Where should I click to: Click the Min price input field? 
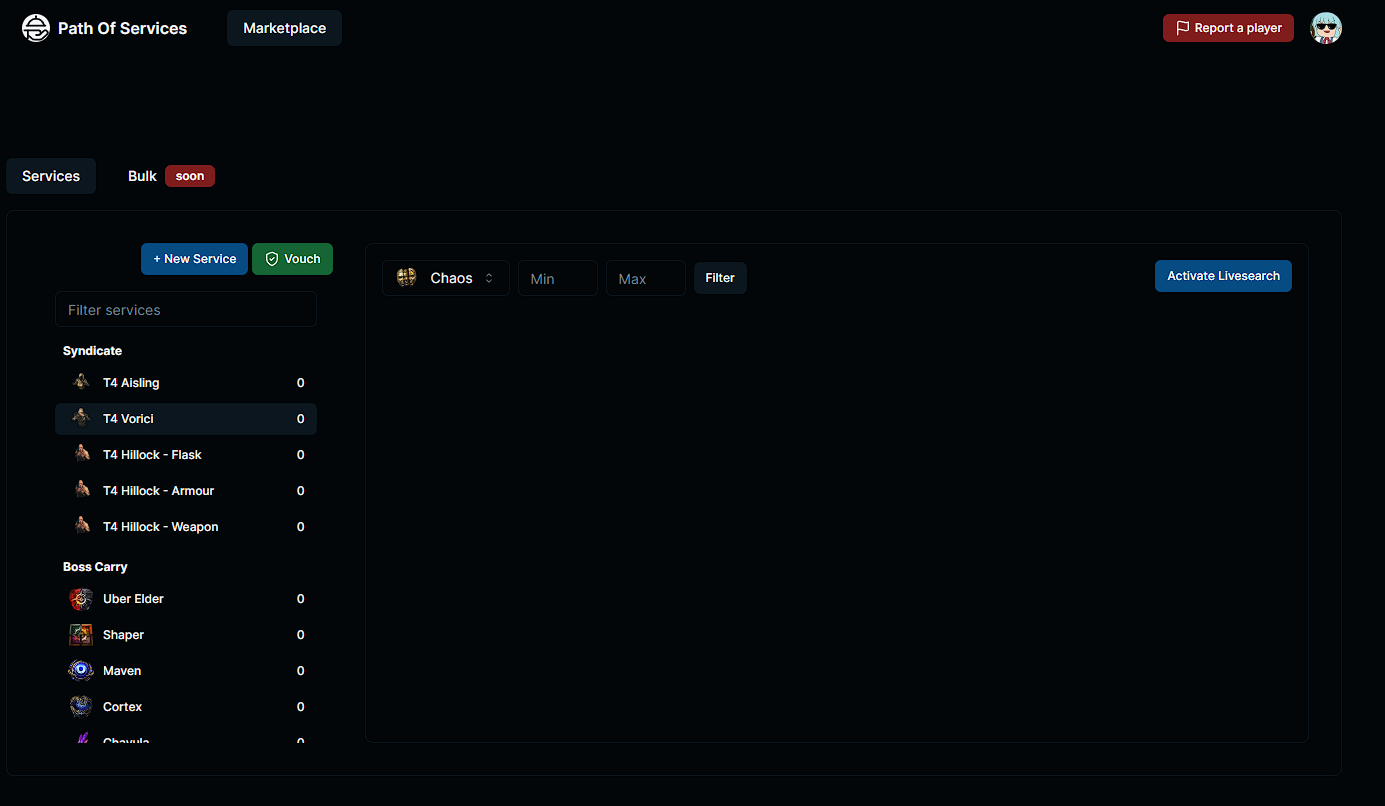click(557, 279)
